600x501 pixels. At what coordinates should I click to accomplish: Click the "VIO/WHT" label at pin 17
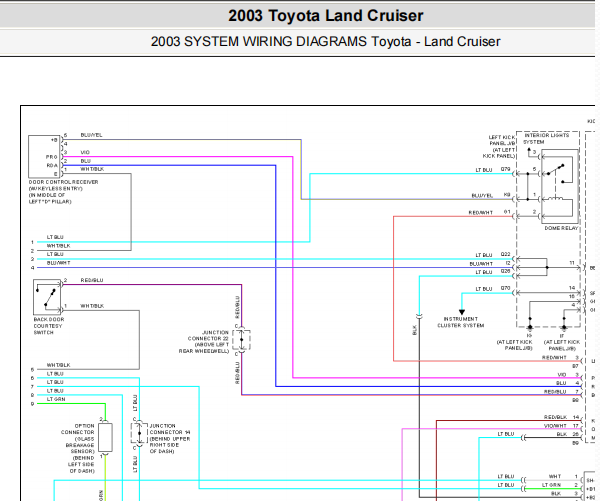point(555,426)
